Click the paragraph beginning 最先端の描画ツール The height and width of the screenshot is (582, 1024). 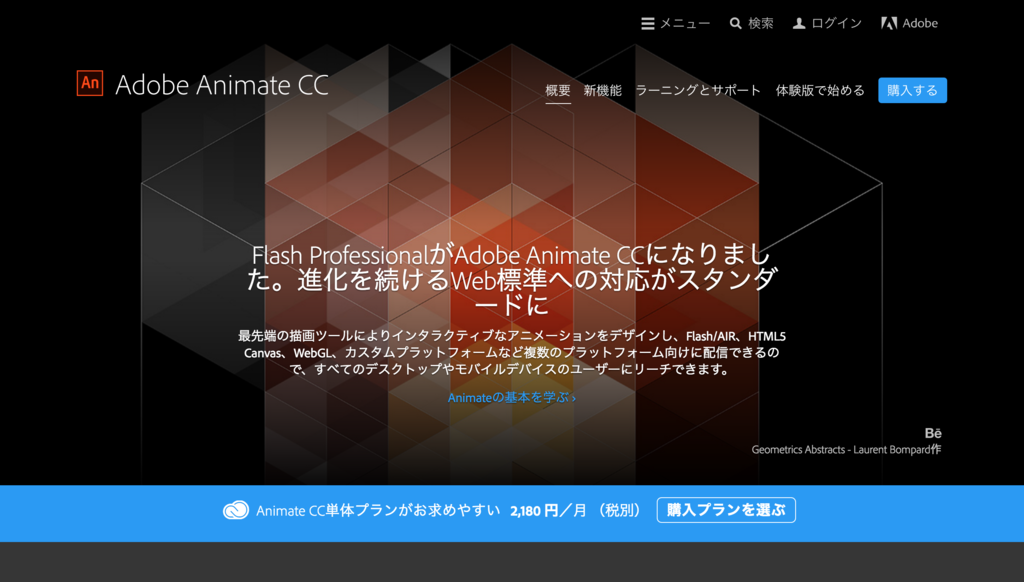[512, 353]
